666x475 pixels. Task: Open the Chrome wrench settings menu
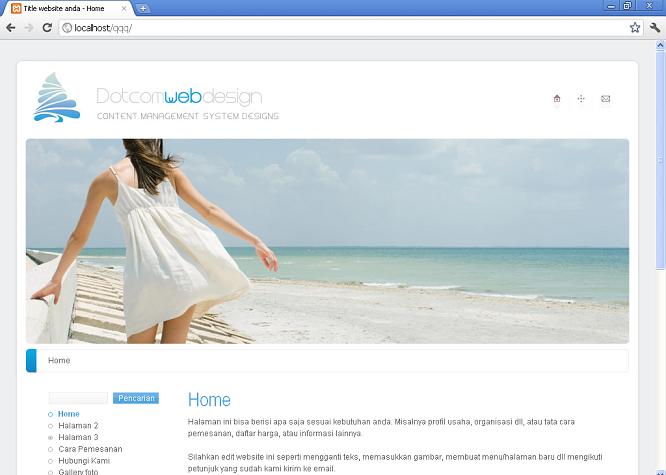(655, 28)
